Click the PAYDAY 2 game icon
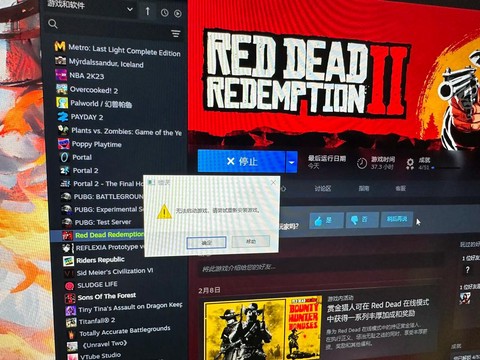 [x=63, y=116]
